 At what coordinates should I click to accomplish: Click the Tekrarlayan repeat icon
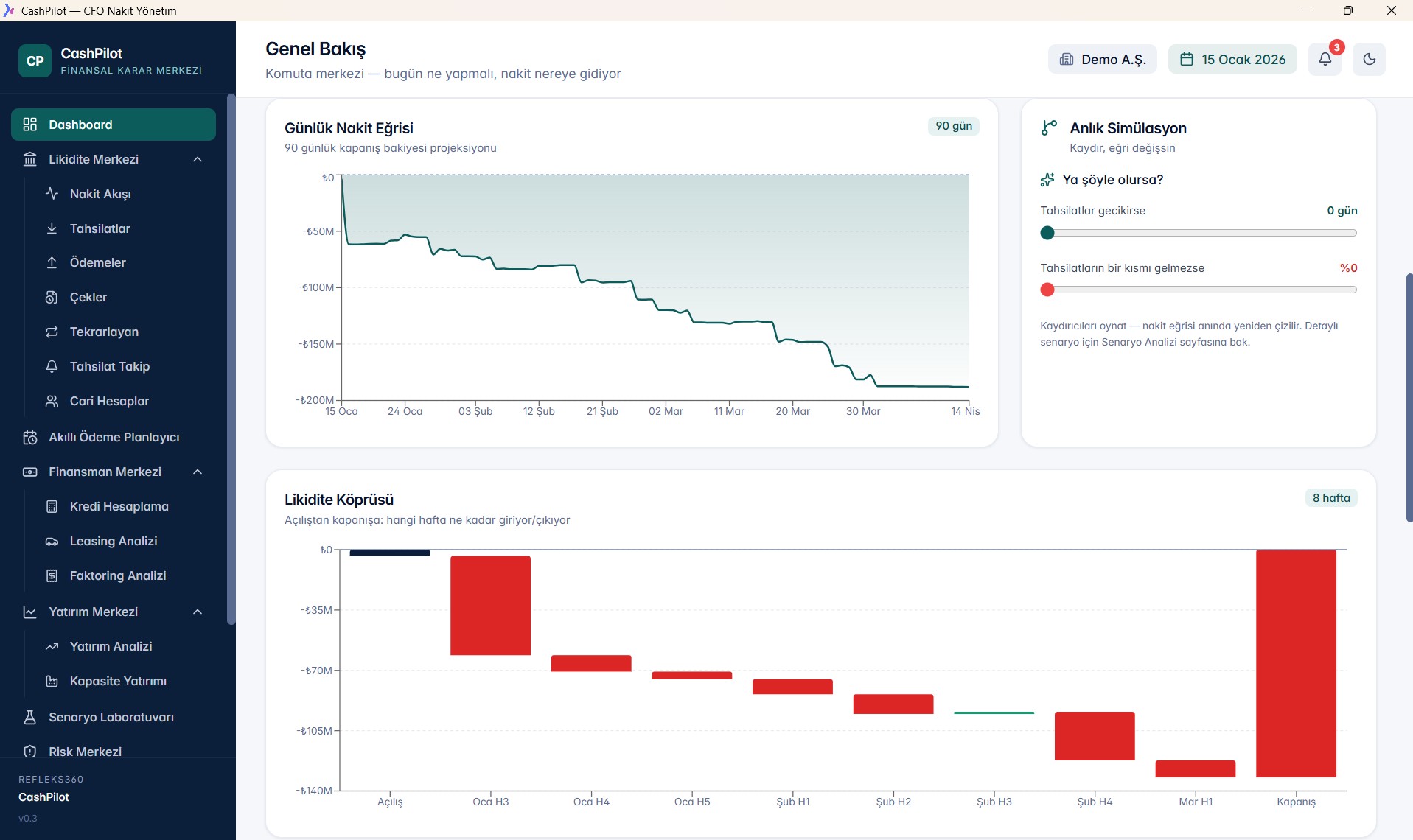pyautogui.click(x=52, y=332)
